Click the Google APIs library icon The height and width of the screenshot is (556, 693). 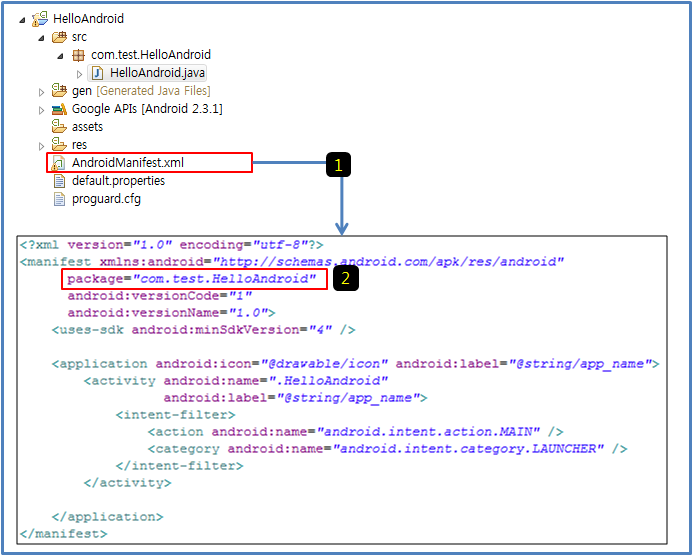click(59, 109)
